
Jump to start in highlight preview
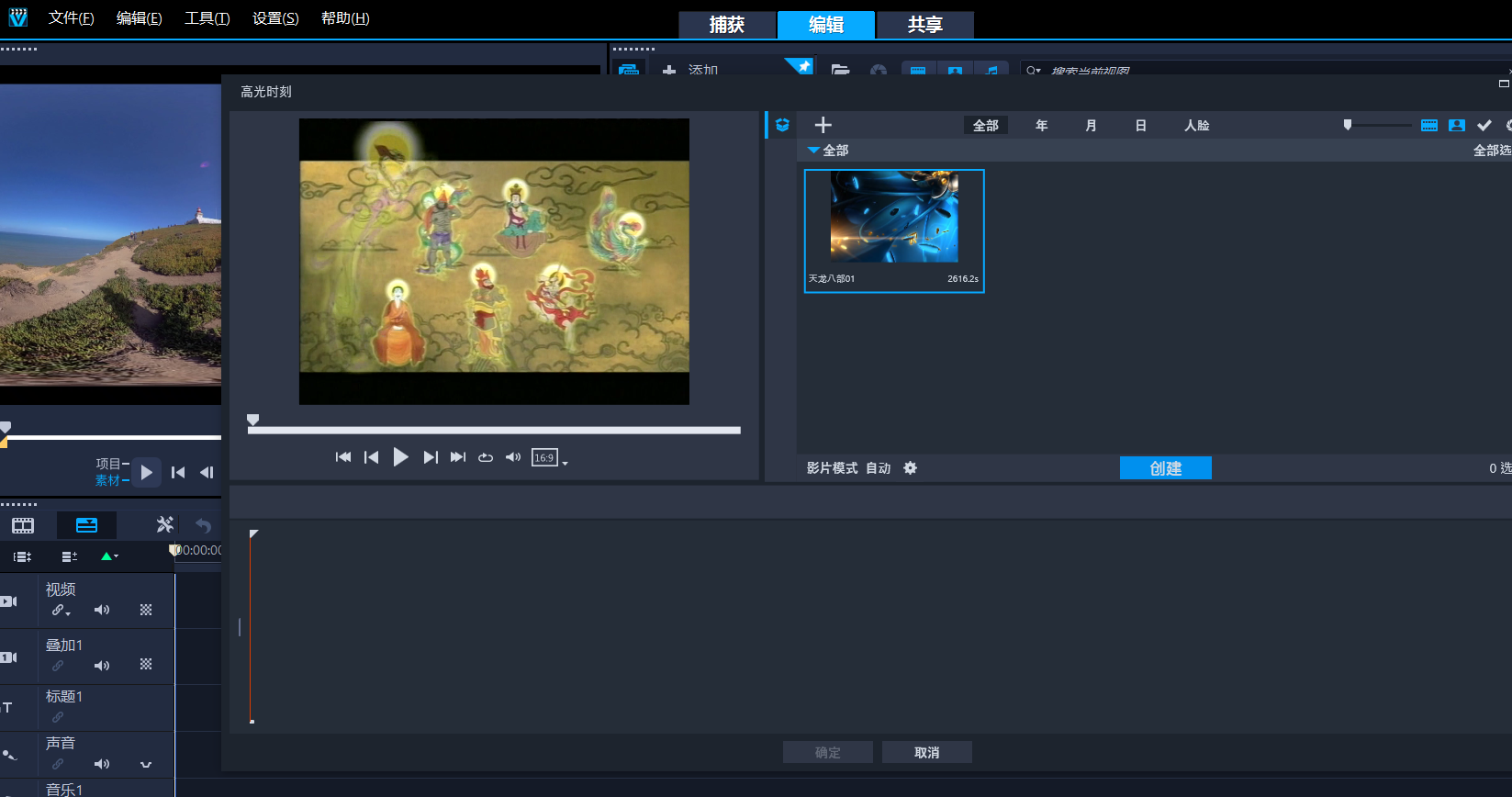coord(343,457)
